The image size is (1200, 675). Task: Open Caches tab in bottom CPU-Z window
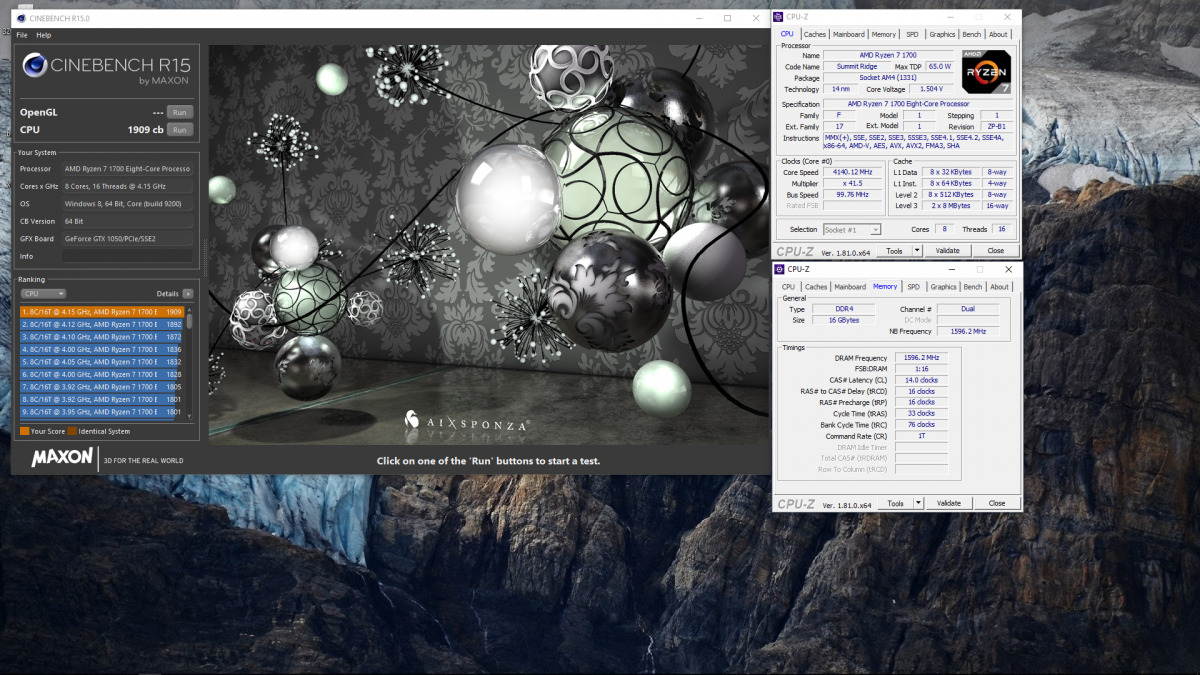816,287
